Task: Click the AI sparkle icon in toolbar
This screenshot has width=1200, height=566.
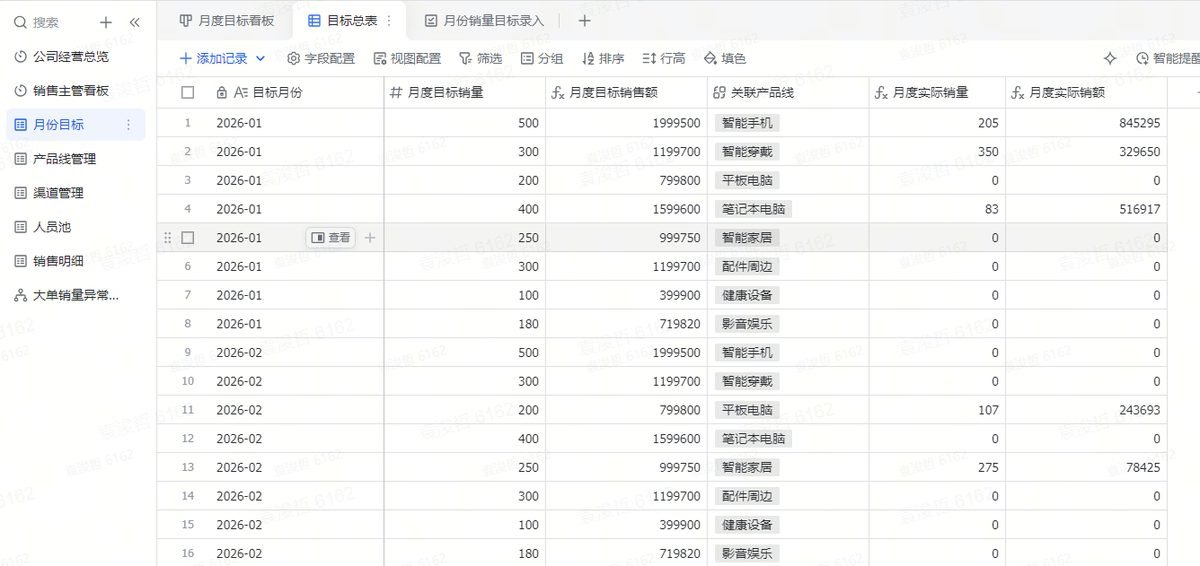Action: (x=1110, y=59)
